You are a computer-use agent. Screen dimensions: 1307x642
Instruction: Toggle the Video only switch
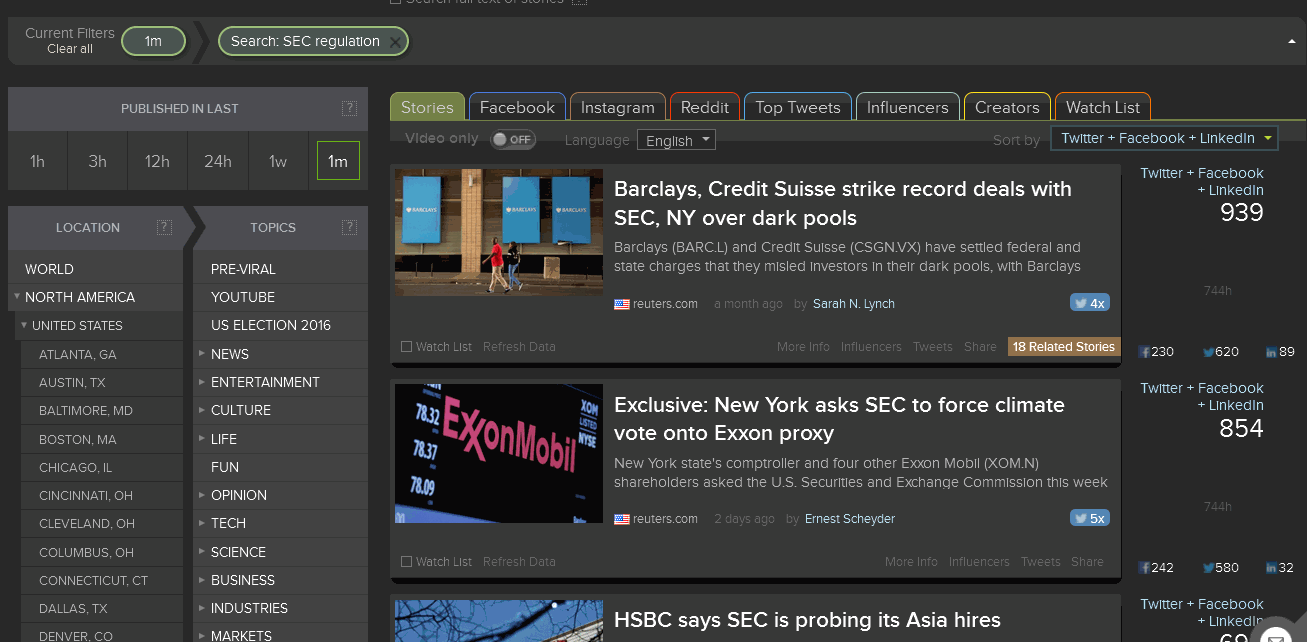tap(513, 140)
